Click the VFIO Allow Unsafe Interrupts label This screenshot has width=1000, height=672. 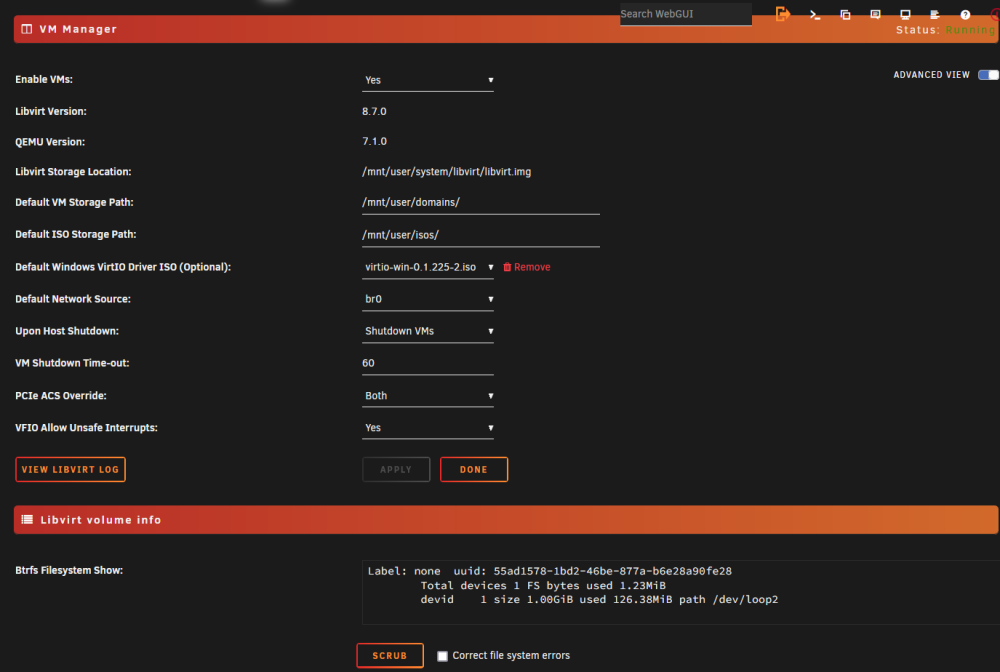86,428
